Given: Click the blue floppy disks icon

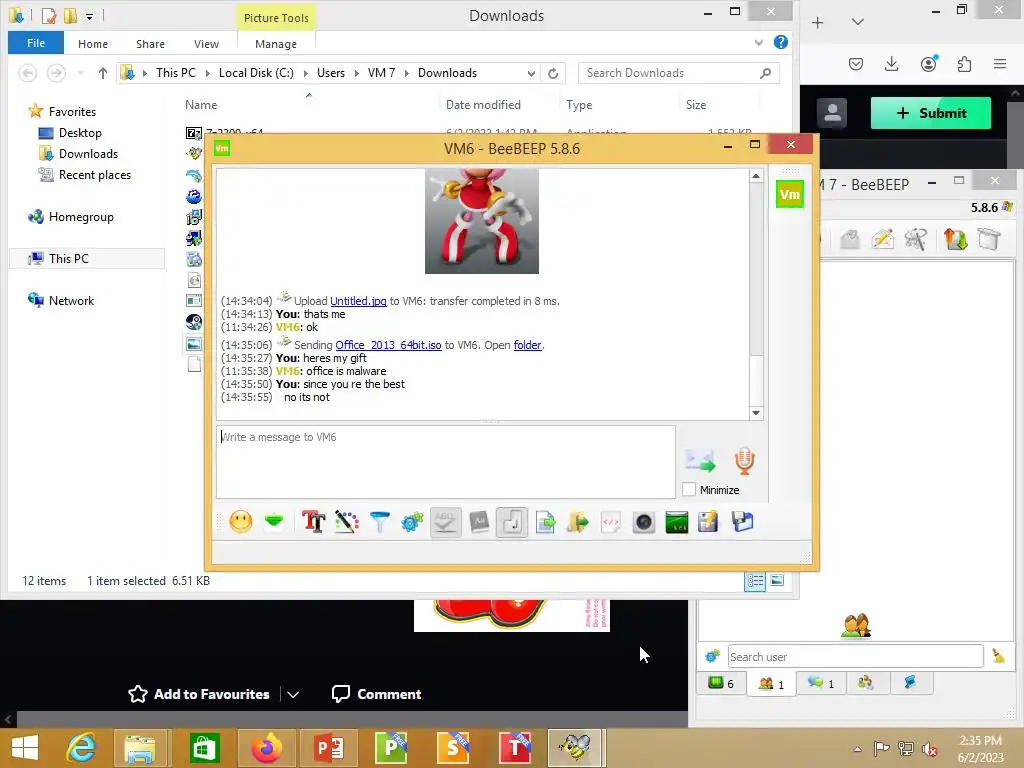Looking at the screenshot, I should click(x=743, y=522).
